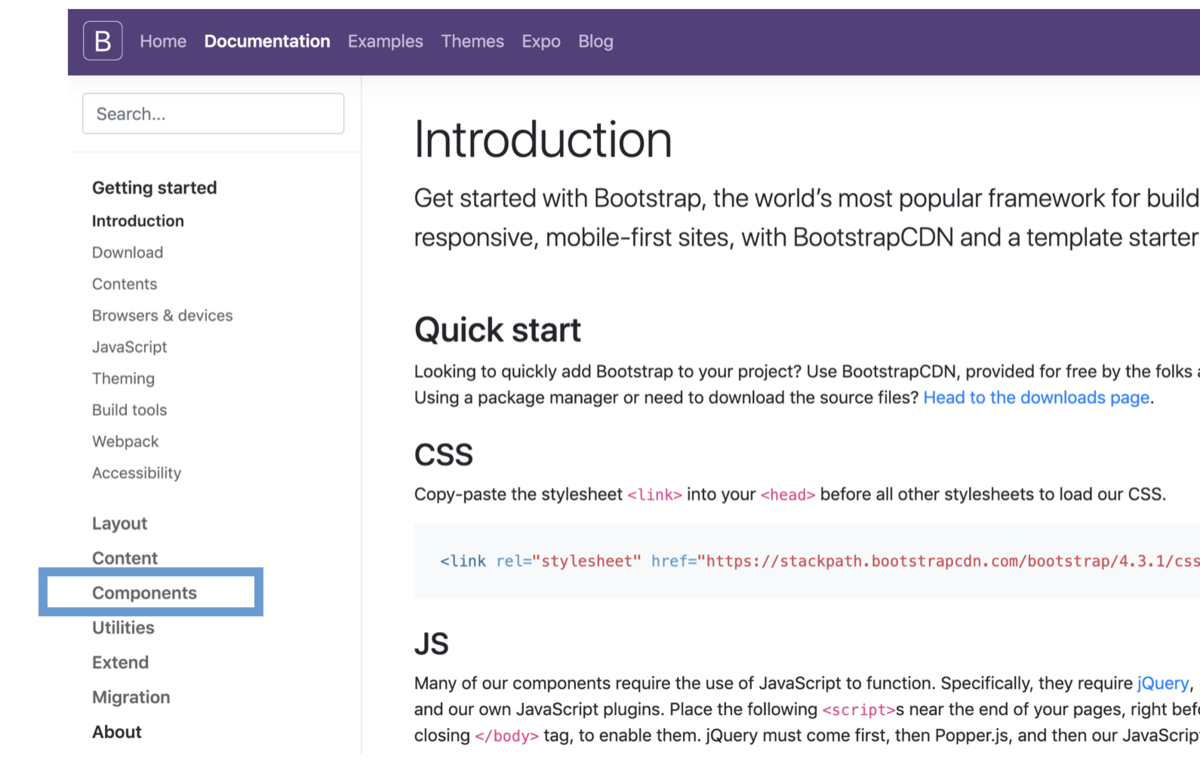Click the <script> inline code text
The image size is (1200, 768).
click(857, 710)
